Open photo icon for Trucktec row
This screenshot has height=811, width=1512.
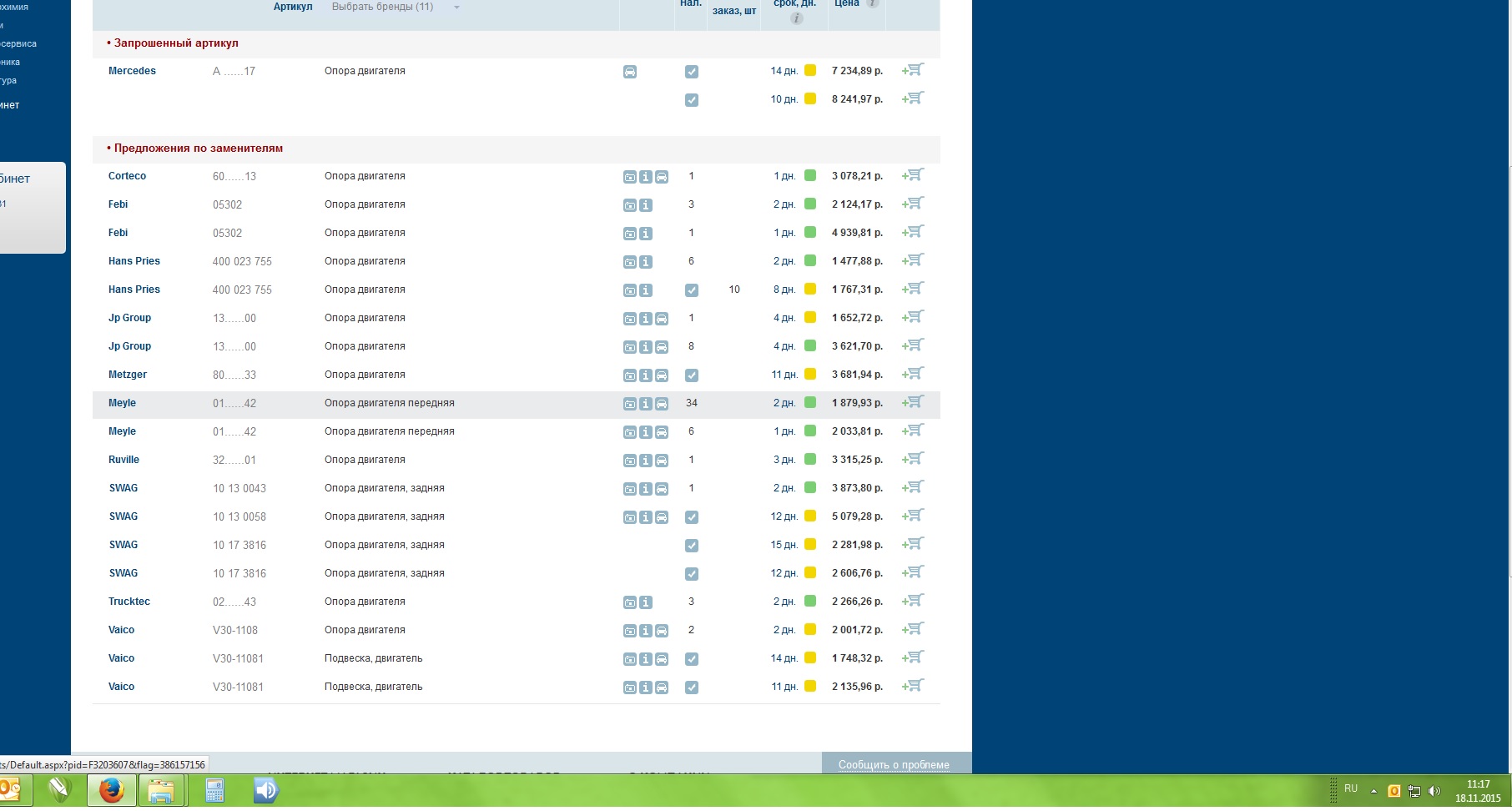(x=630, y=602)
